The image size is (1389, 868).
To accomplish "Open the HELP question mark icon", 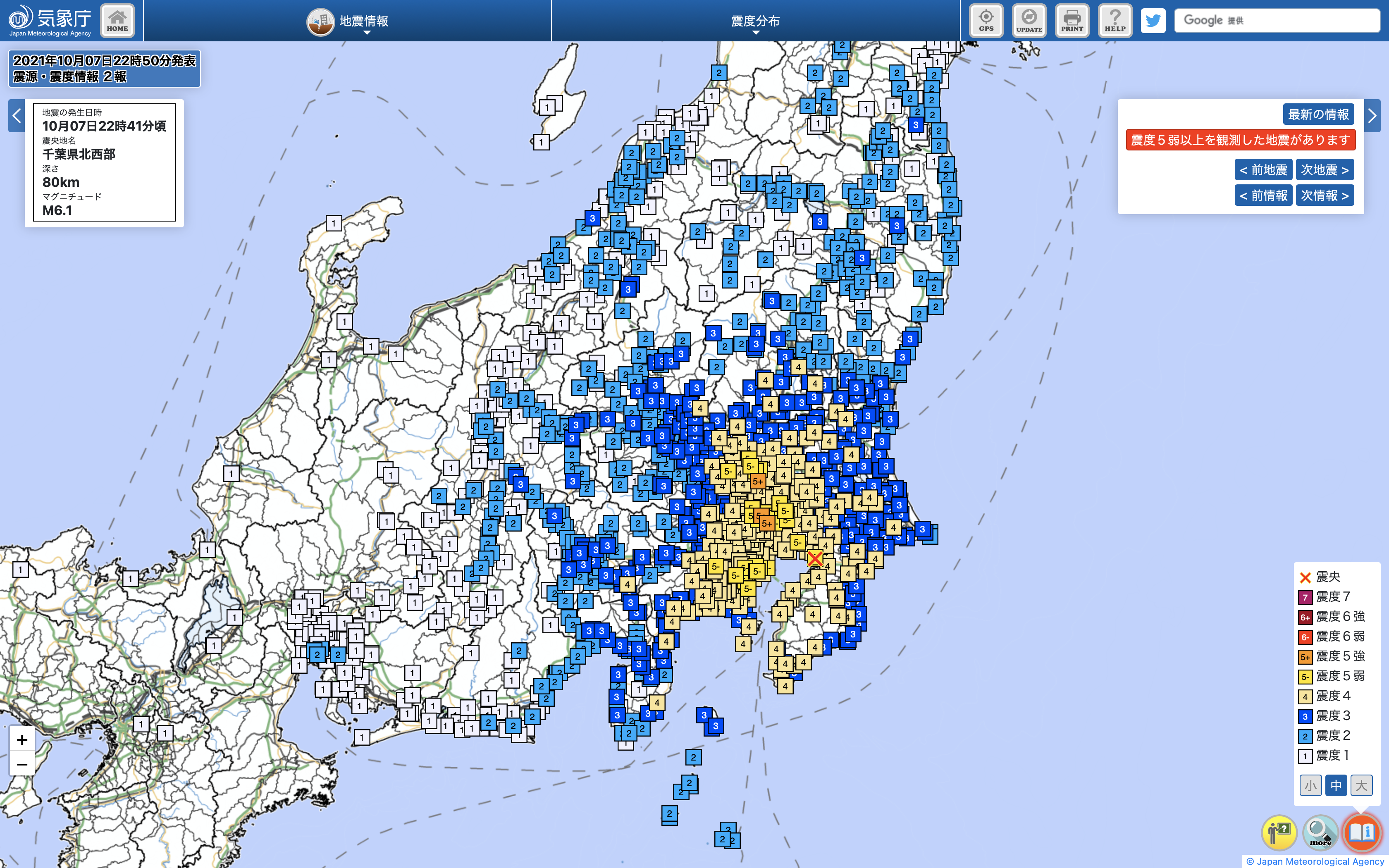I will tap(1115, 21).
